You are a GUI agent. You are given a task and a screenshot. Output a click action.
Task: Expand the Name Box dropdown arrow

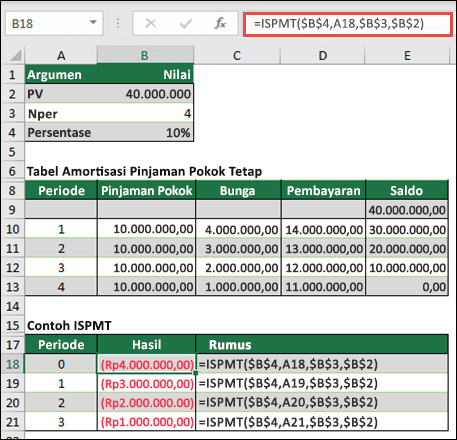[x=93, y=23]
